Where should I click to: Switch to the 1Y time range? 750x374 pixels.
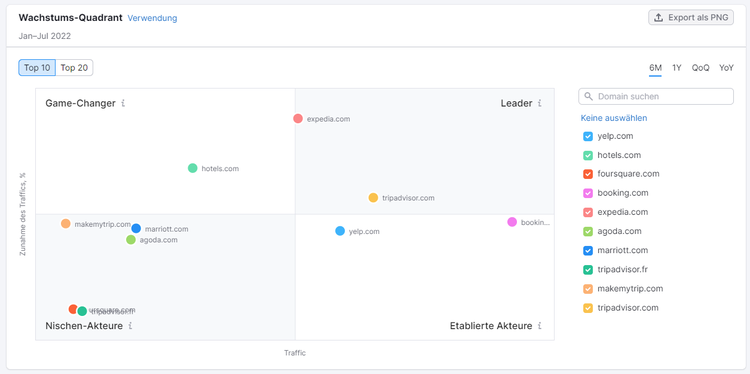[677, 67]
